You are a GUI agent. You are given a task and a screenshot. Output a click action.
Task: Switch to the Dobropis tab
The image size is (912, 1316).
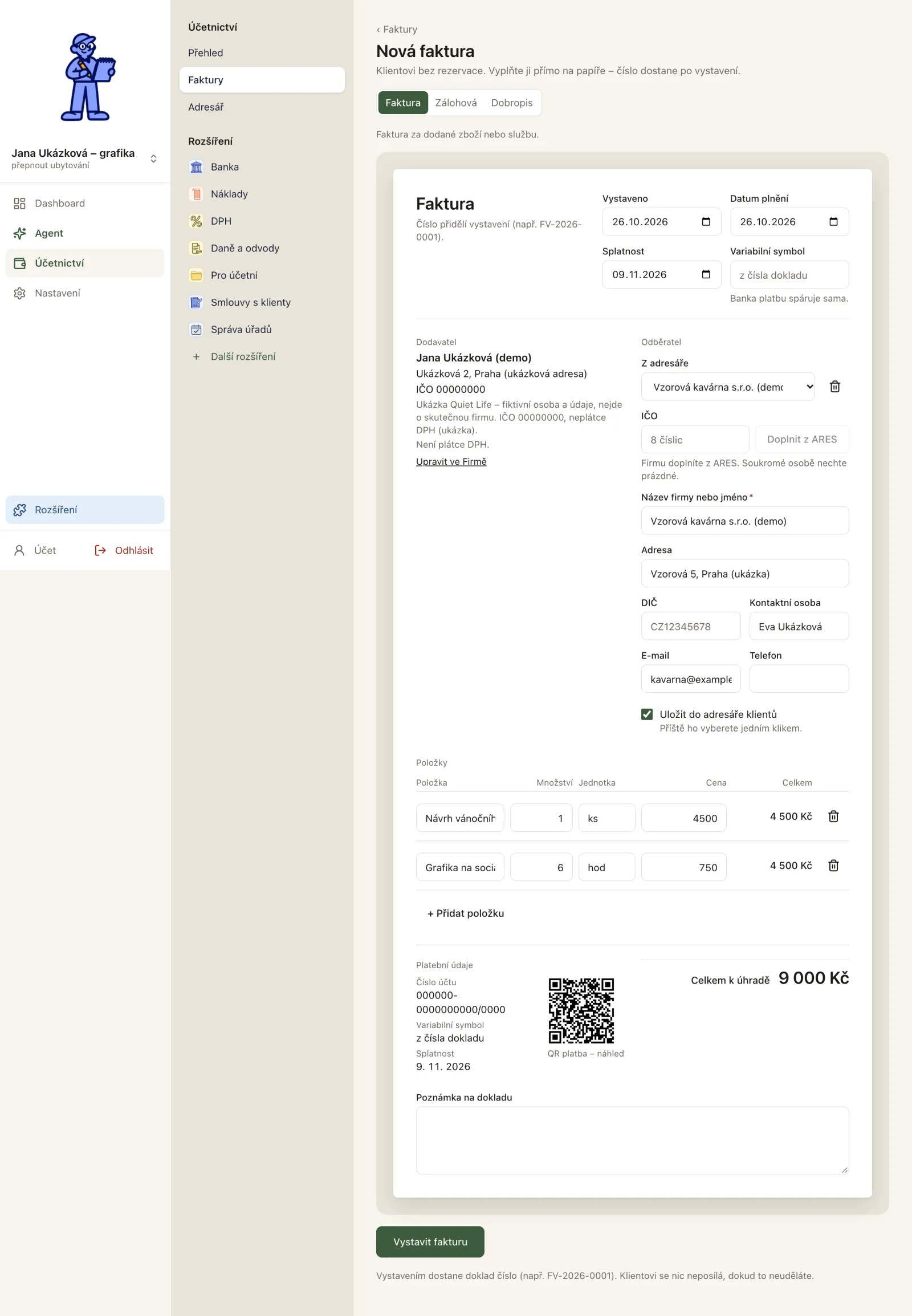tap(511, 103)
